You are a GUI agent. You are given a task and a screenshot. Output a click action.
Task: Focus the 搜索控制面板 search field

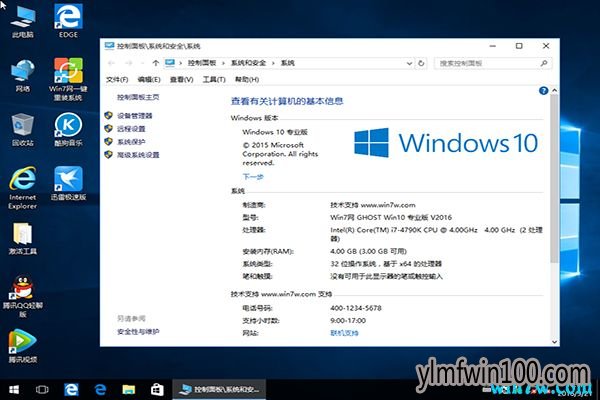(x=493, y=63)
